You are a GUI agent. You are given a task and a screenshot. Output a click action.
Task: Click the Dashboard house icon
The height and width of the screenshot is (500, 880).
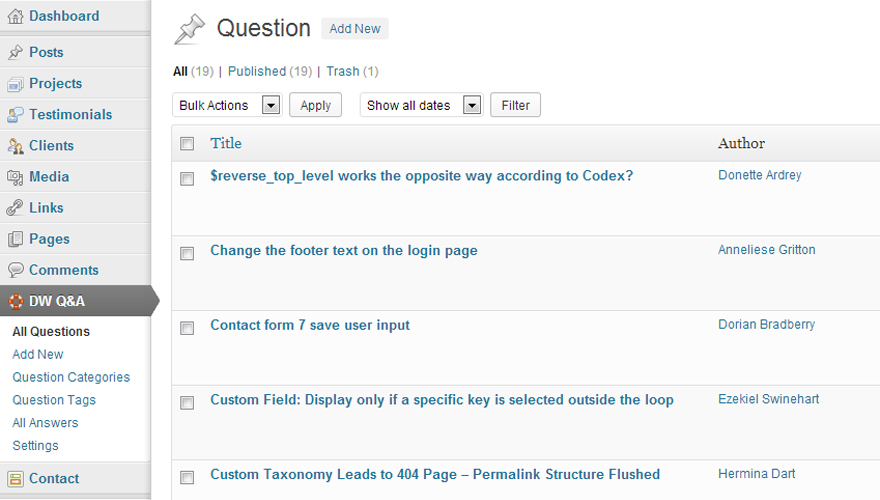[x=15, y=16]
